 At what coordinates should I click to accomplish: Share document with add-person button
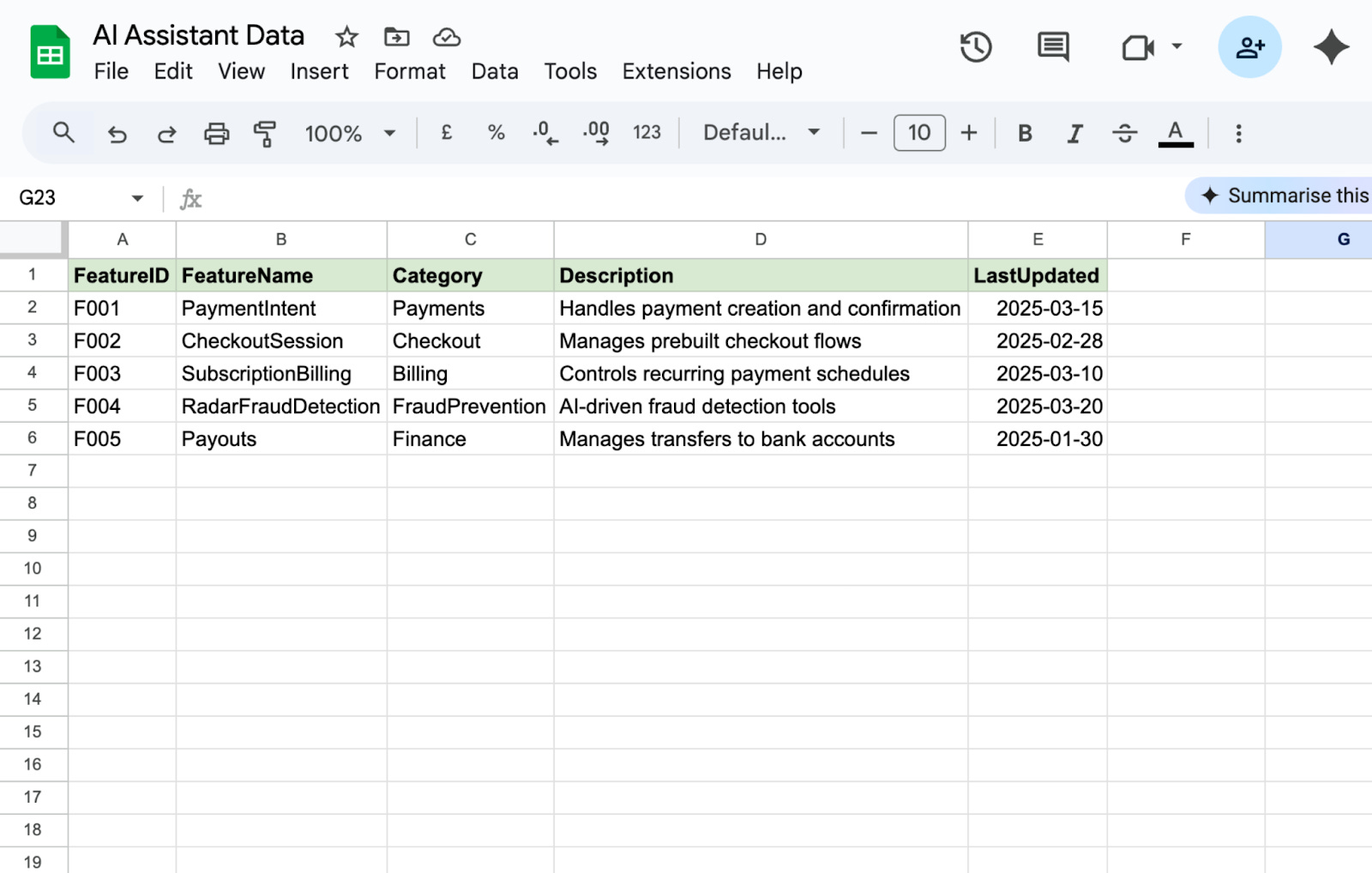click(1249, 47)
